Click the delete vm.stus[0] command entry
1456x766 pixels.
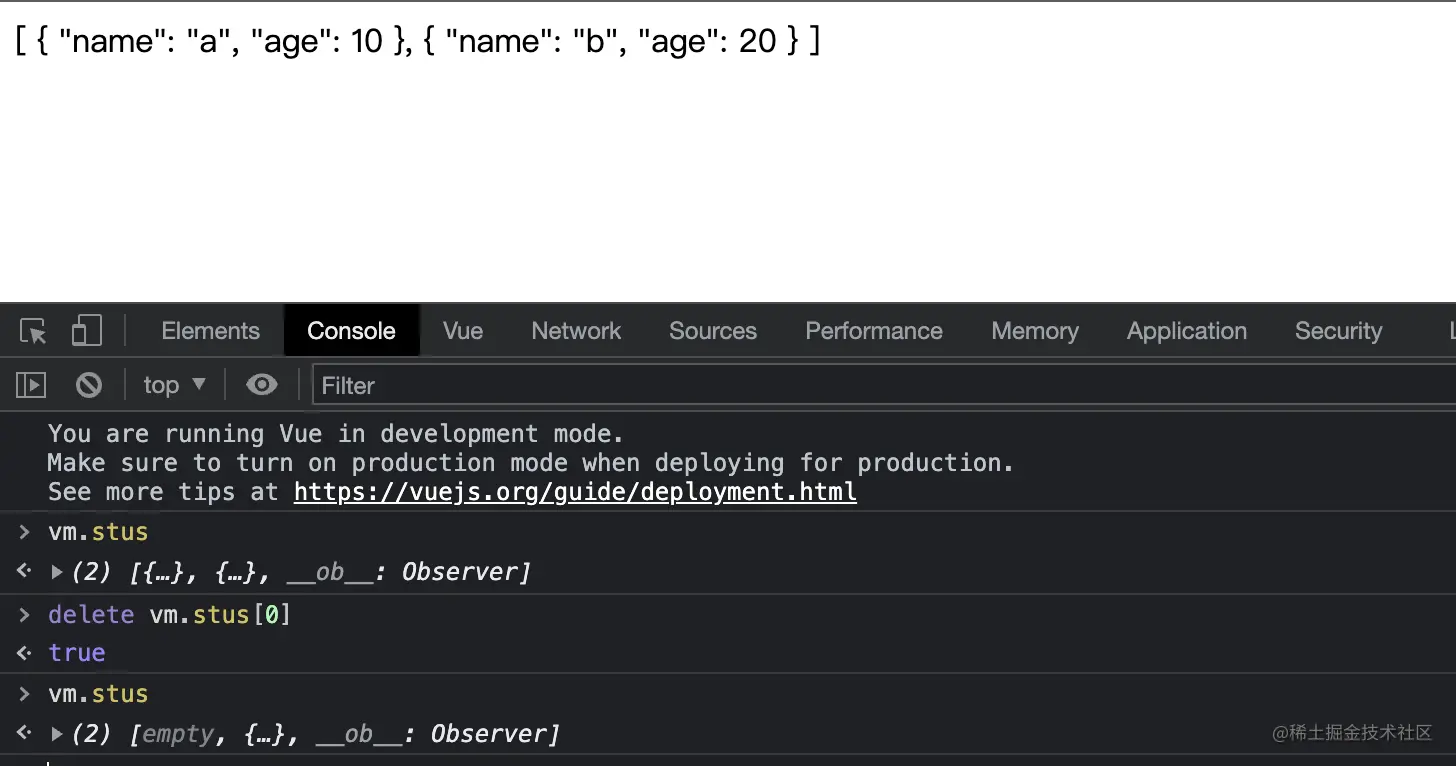pos(170,614)
